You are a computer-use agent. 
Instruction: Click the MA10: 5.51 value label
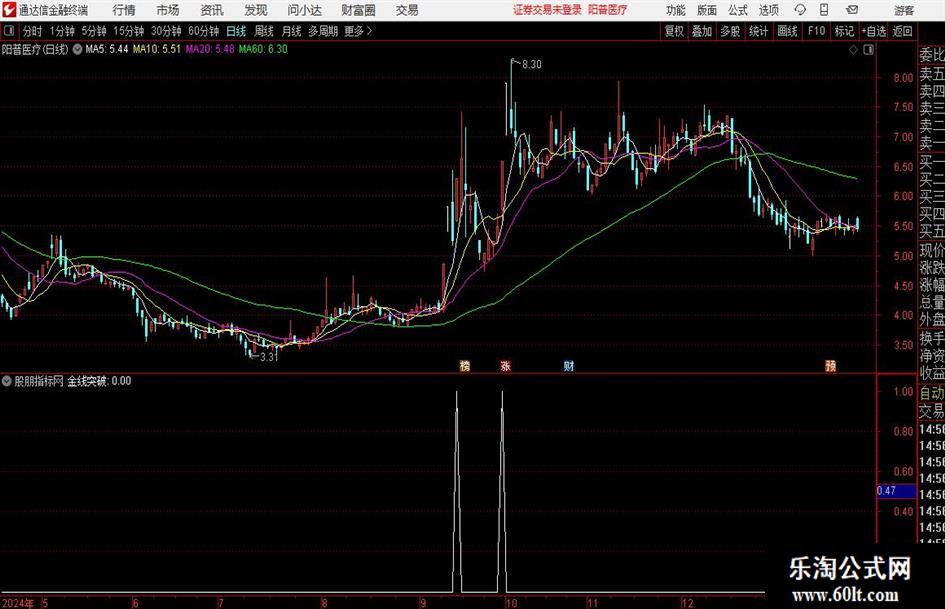(x=157, y=49)
